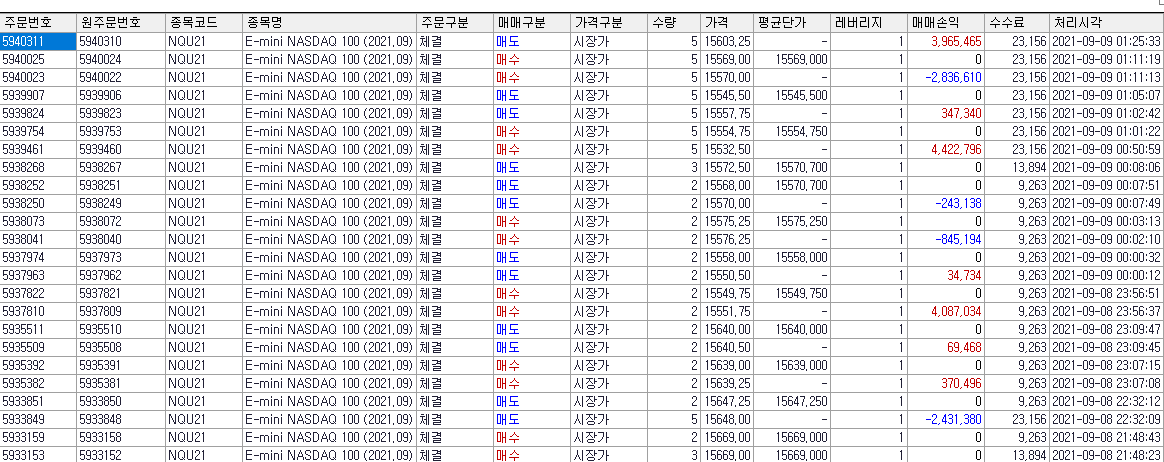Viewport: 1164px width, 462px height.
Task: Click the 평균단가 column header
Action: (x=792, y=22)
